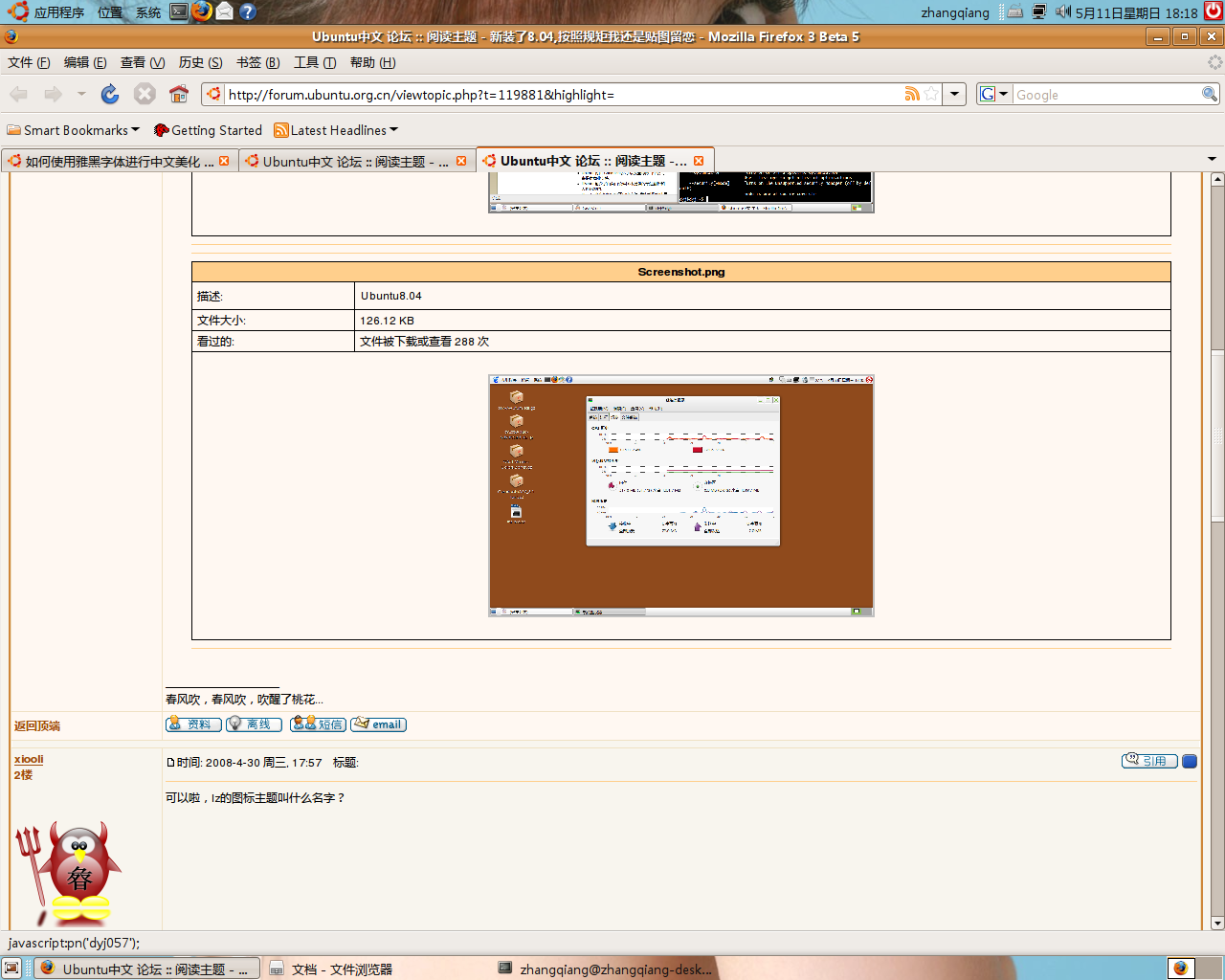Viewport: 1225px width, 980px height.
Task: Open the 工具 (T) menu
Action: [315, 62]
